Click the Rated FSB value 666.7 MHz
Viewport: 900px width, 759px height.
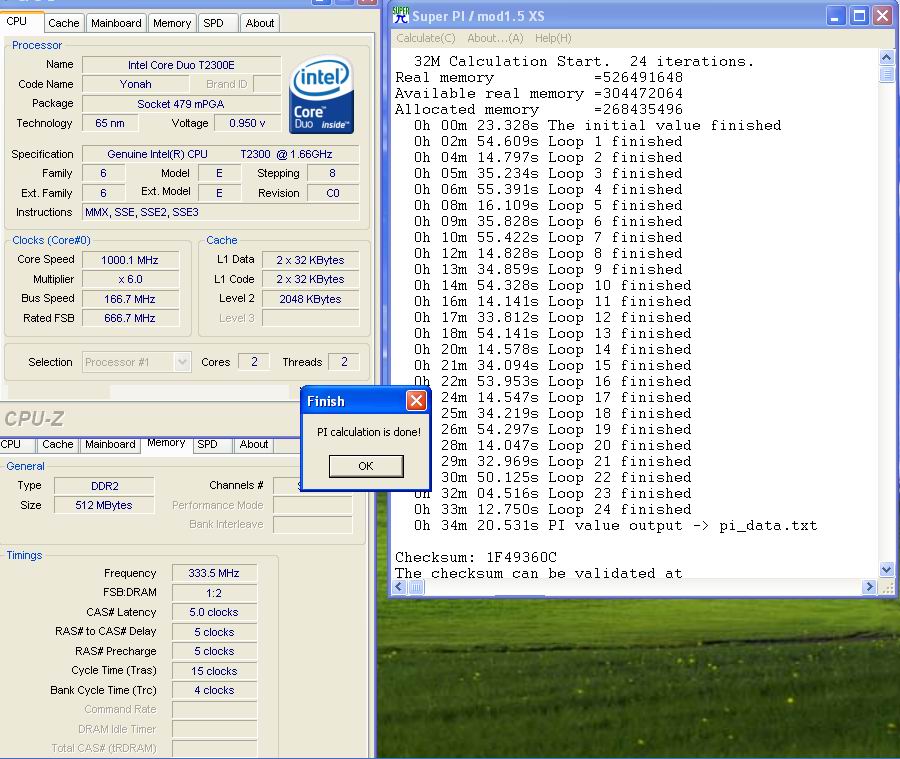tap(130, 317)
